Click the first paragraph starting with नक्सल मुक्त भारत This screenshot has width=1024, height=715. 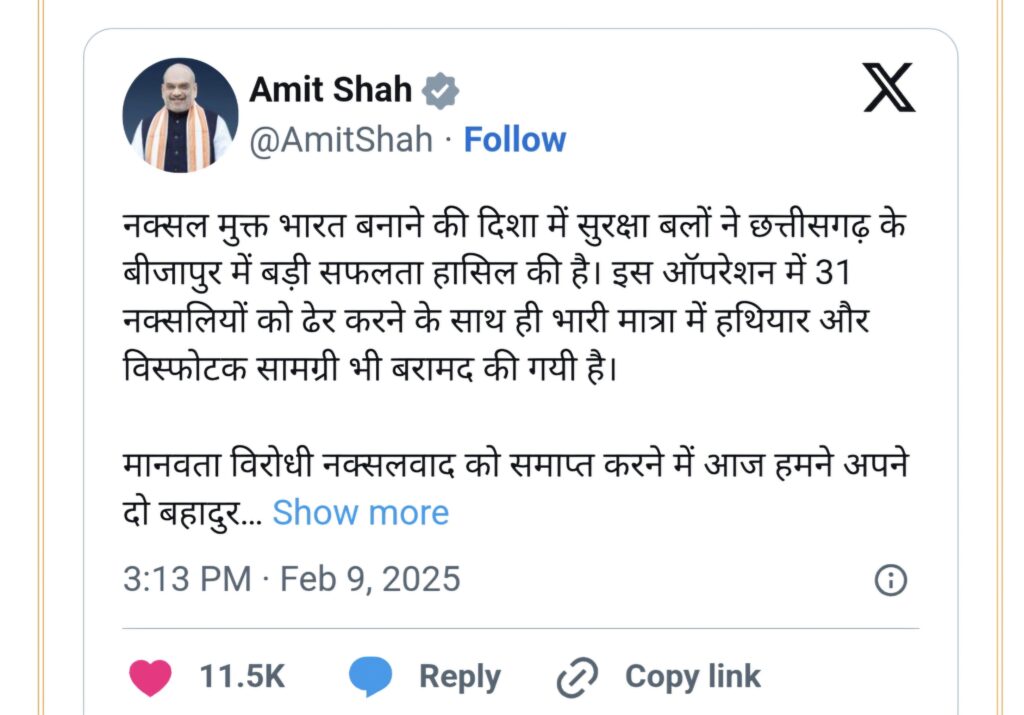[515, 298]
